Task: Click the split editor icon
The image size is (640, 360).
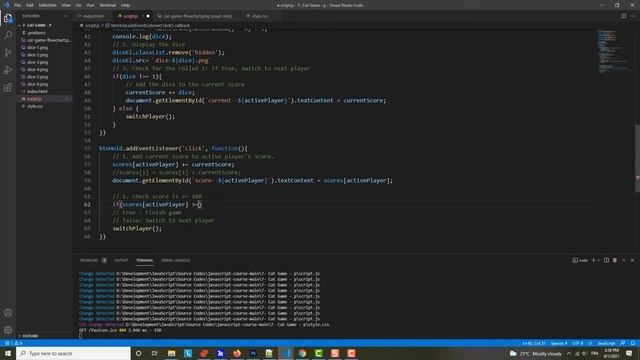Action: 624,16
